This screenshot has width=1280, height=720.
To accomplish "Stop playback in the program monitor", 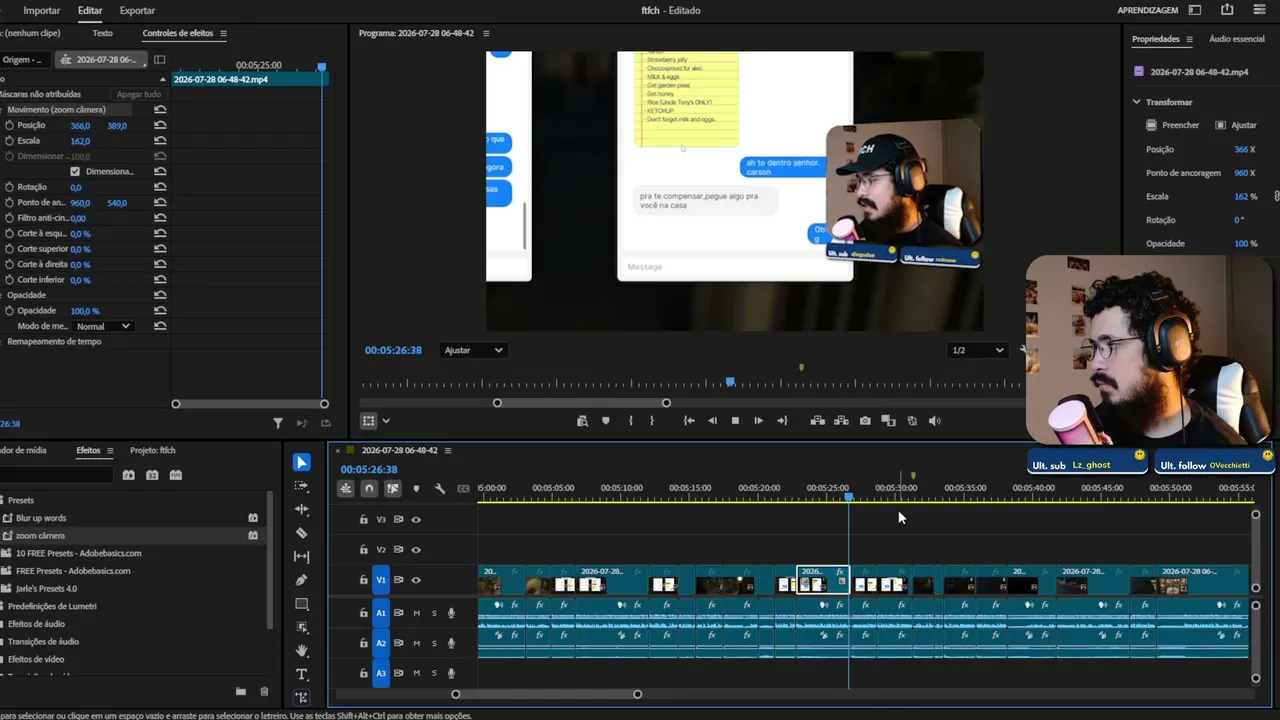I will 735,421.
